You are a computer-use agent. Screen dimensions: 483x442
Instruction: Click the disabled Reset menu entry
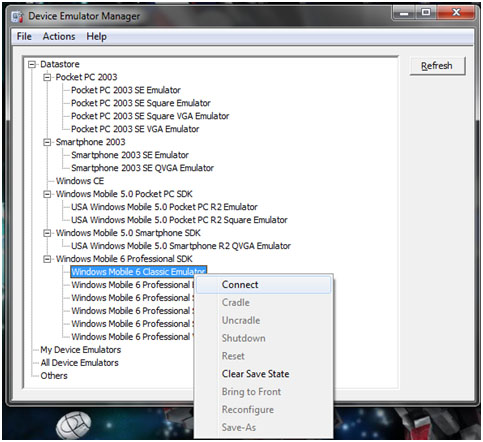pyautogui.click(x=264, y=356)
